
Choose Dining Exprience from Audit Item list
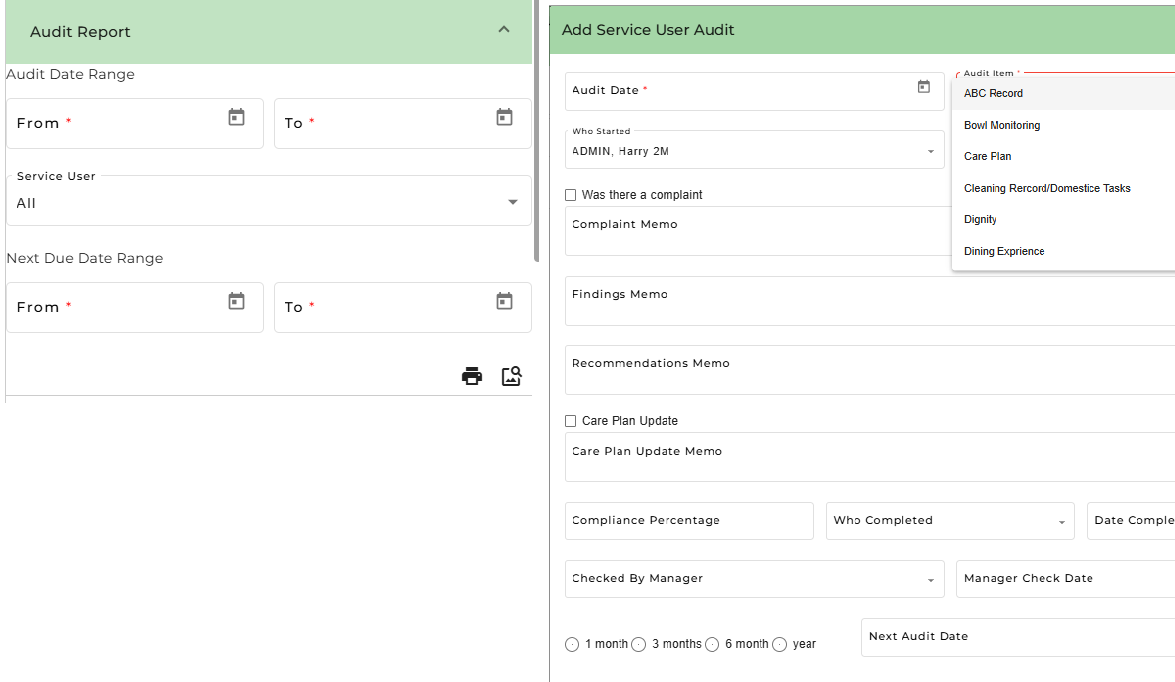pyautogui.click(x=1063, y=251)
